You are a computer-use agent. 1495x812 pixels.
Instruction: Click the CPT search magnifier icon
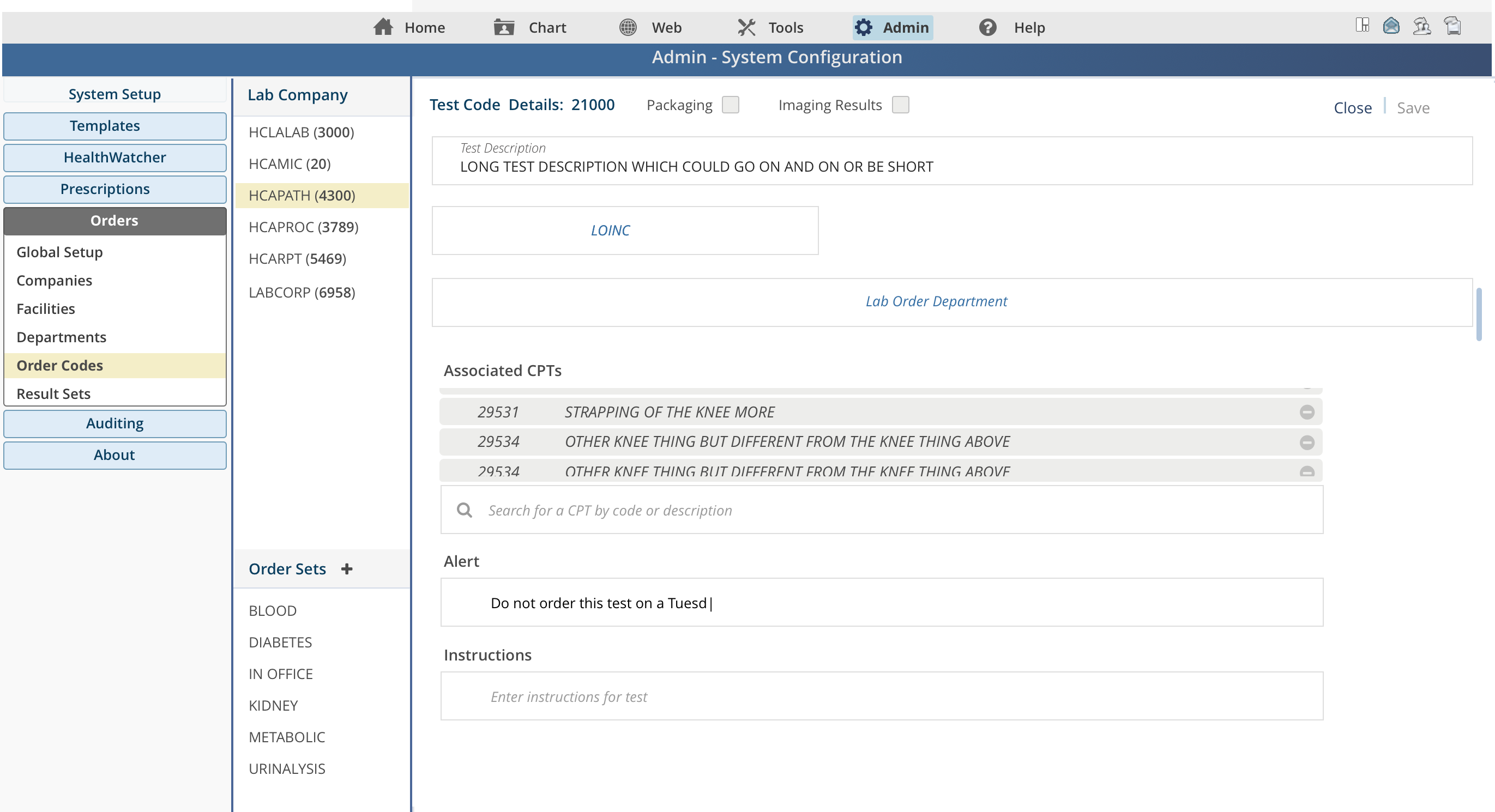465,511
